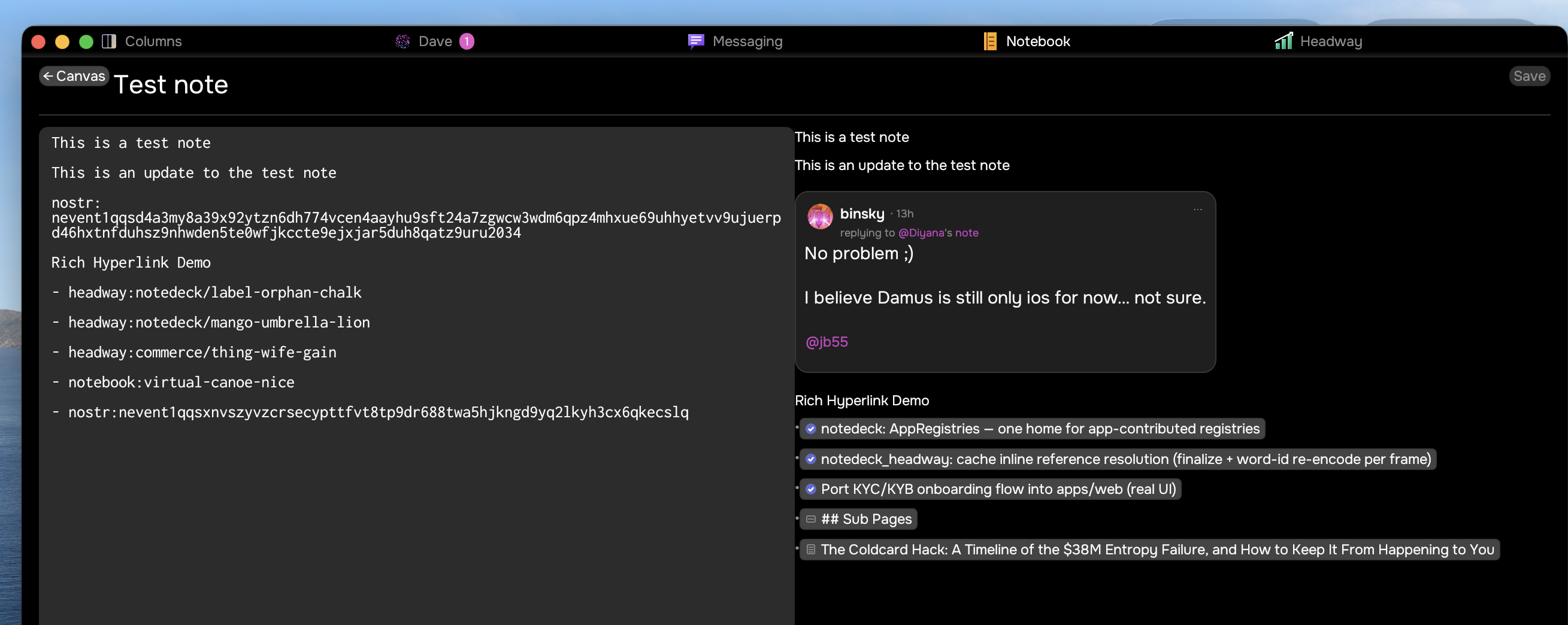Click the checkmark icon on Port KYC/KYB link

811,489
